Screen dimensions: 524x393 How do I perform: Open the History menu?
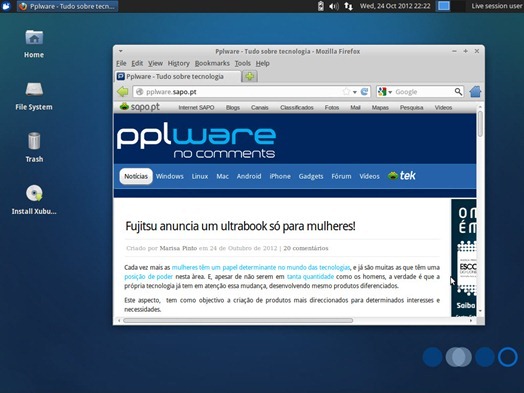click(178, 63)
